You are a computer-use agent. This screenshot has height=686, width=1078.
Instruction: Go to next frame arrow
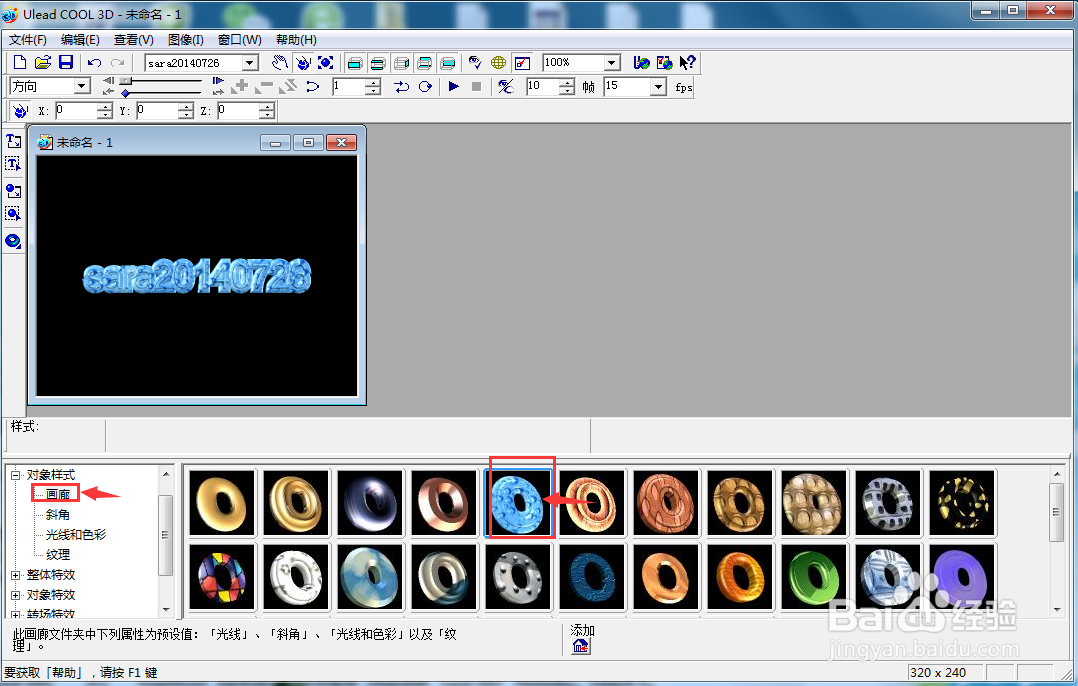[x=218, y=81]
